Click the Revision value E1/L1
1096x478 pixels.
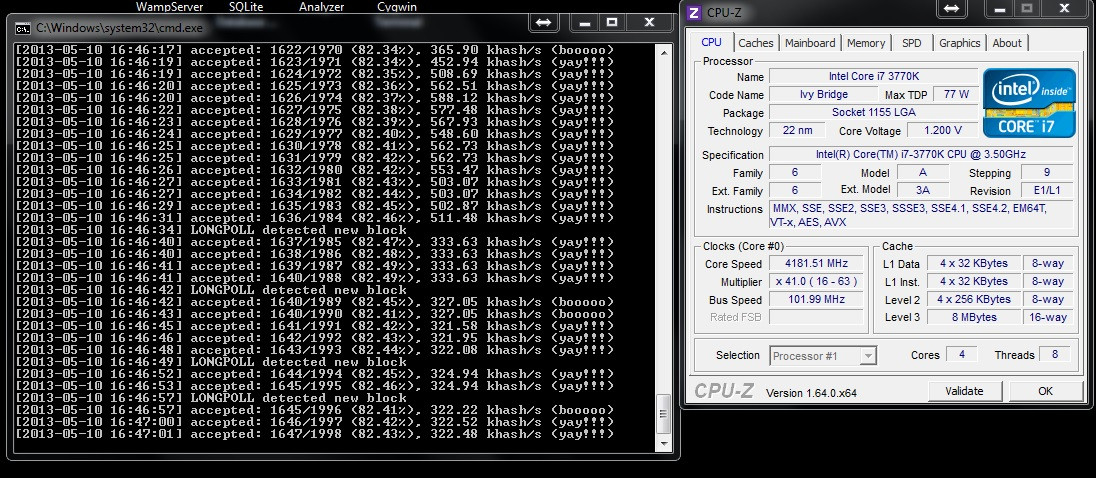pos(1046,191)
